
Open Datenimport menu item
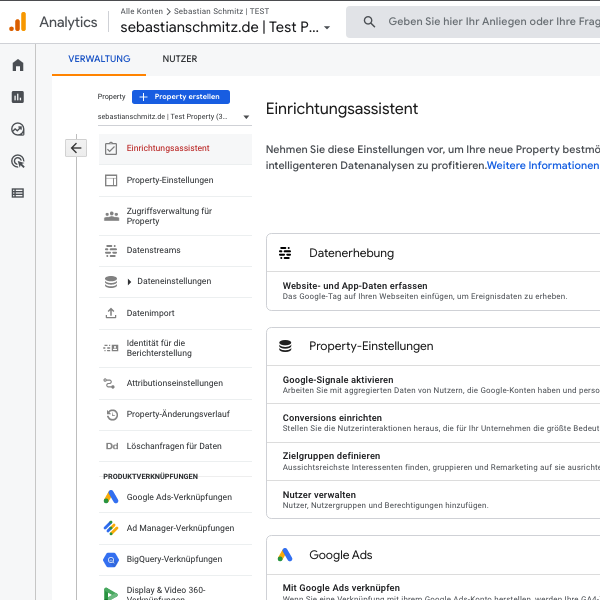coord(175,313)
